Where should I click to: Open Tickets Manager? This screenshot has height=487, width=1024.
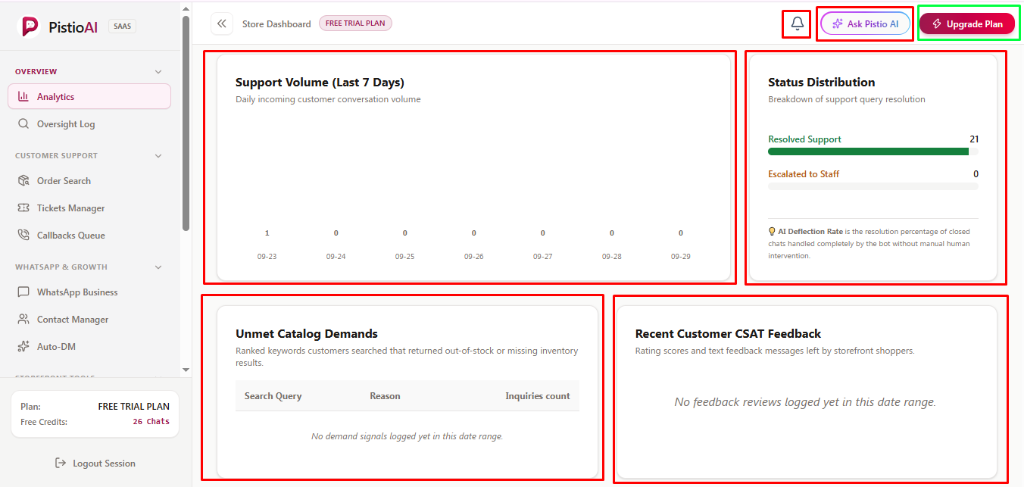[89, 208]
